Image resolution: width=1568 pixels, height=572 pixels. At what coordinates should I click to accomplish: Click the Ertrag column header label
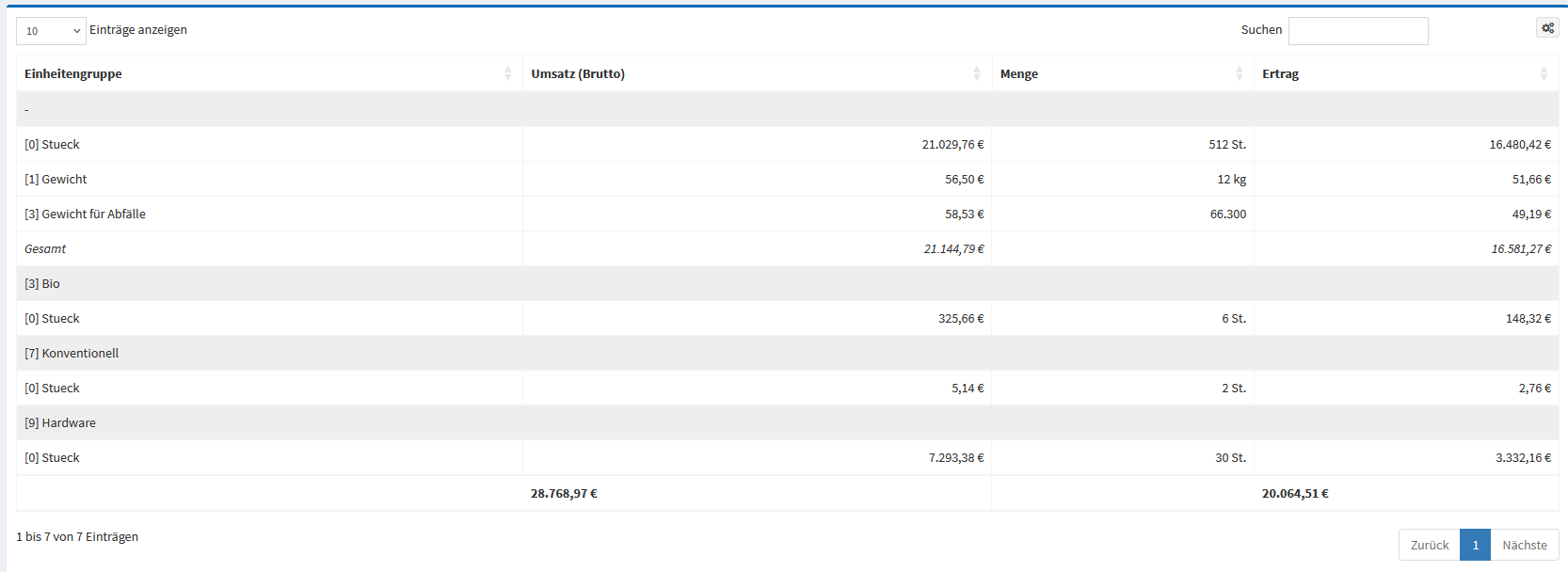click(1280, 73)
